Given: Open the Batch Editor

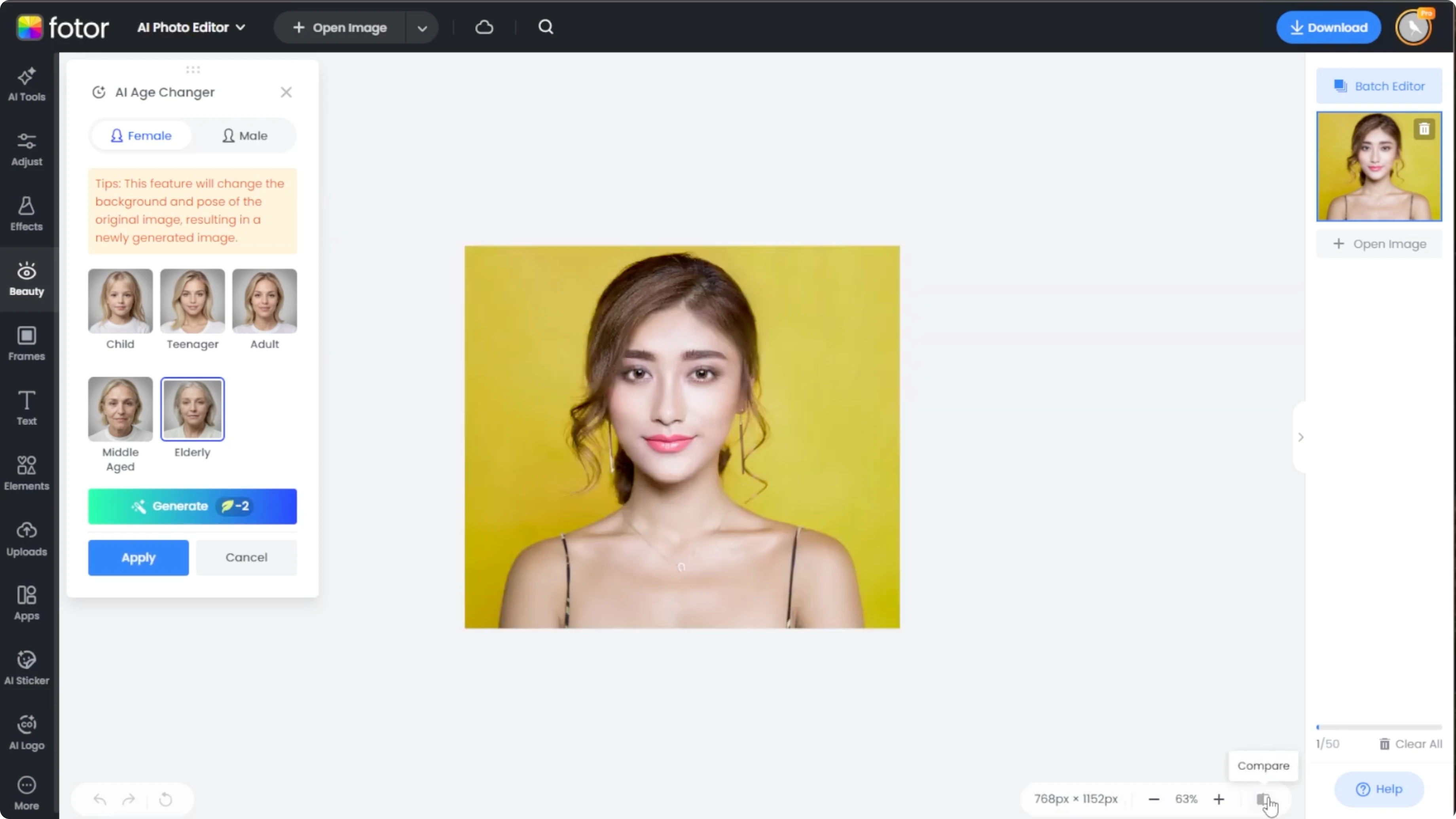Looking at the screenshot, I should [1379, 86].
